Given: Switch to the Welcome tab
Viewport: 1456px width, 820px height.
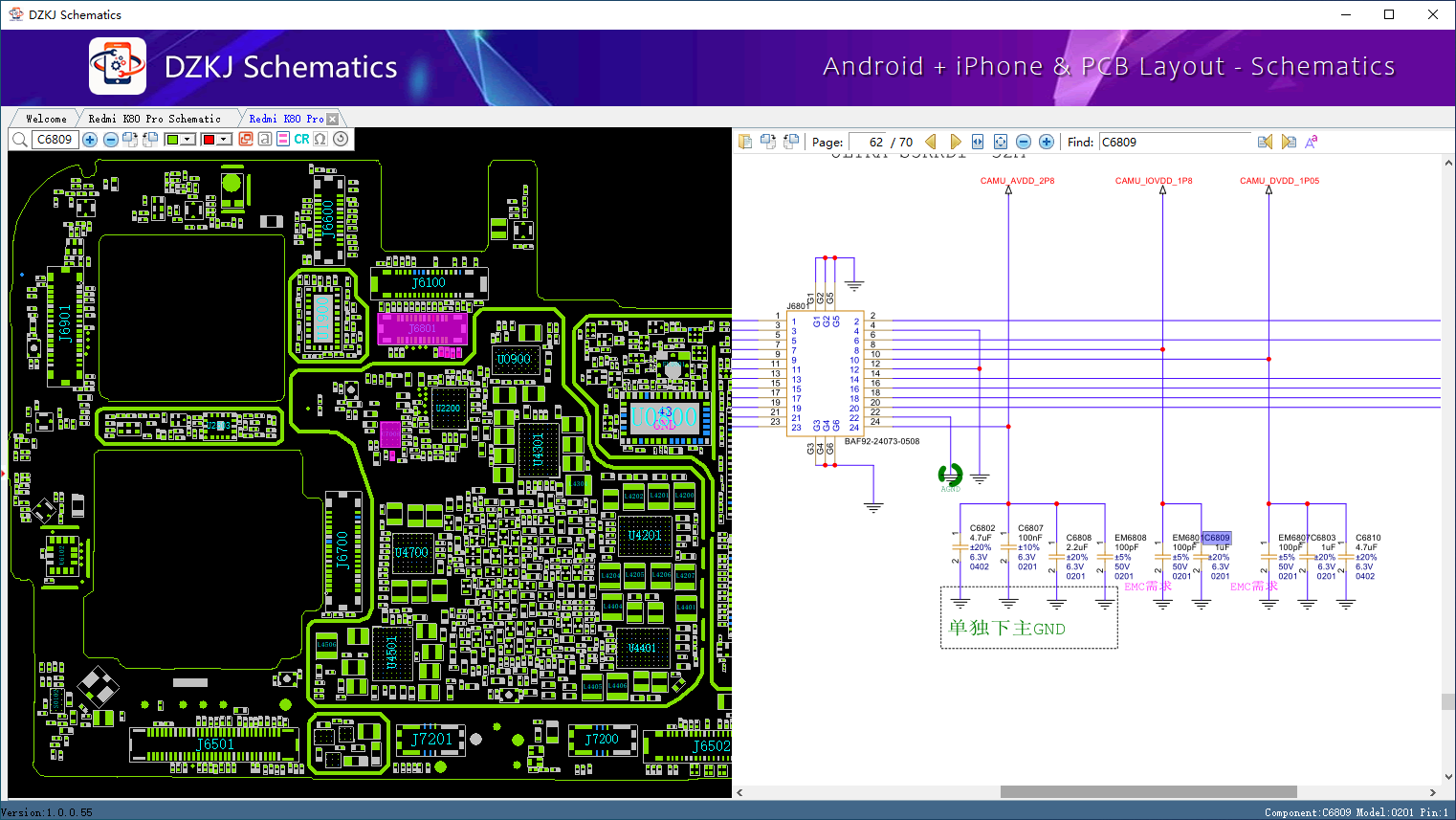Looking at the screenshot, I should (x=46, y=119).
